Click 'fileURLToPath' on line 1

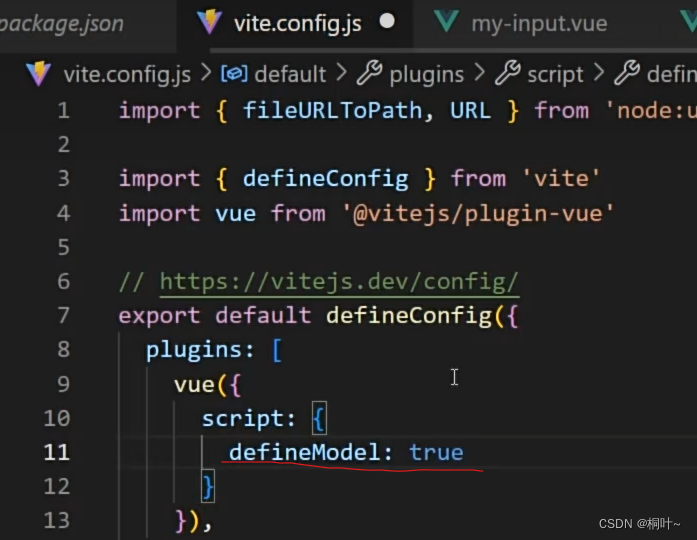[332, 110]
